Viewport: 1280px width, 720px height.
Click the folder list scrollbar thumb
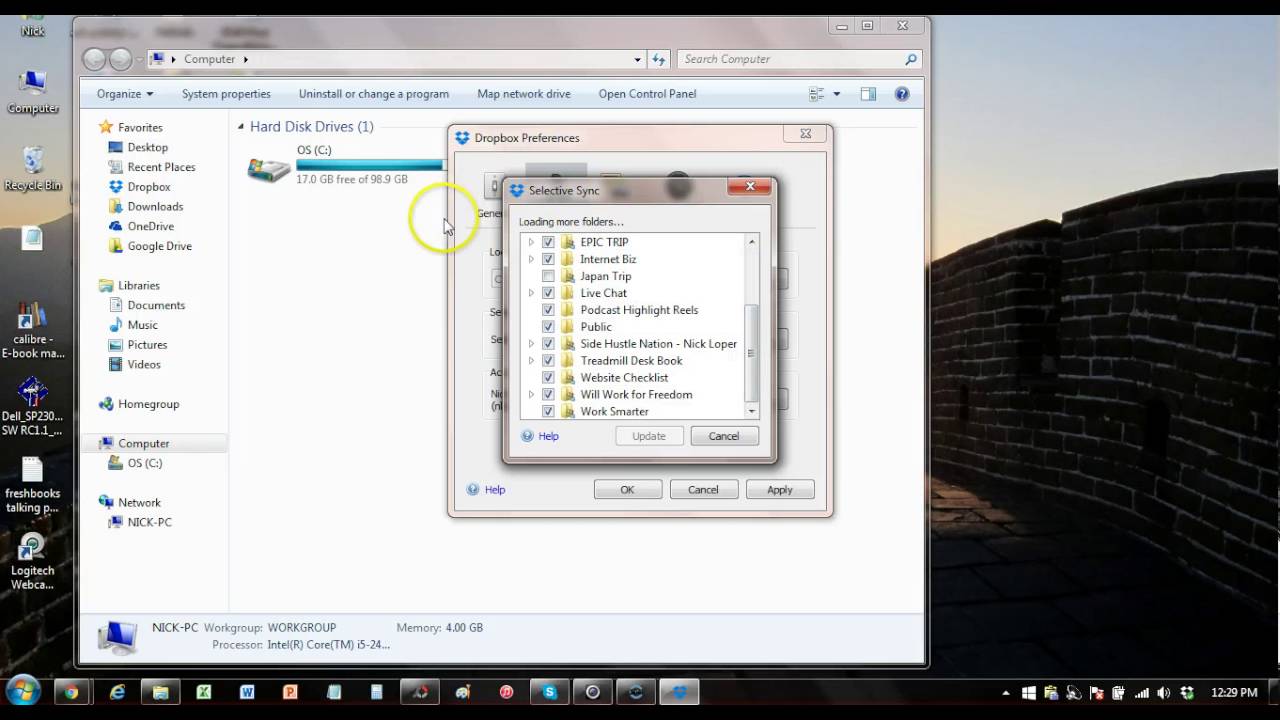click(x=752, y=353)
